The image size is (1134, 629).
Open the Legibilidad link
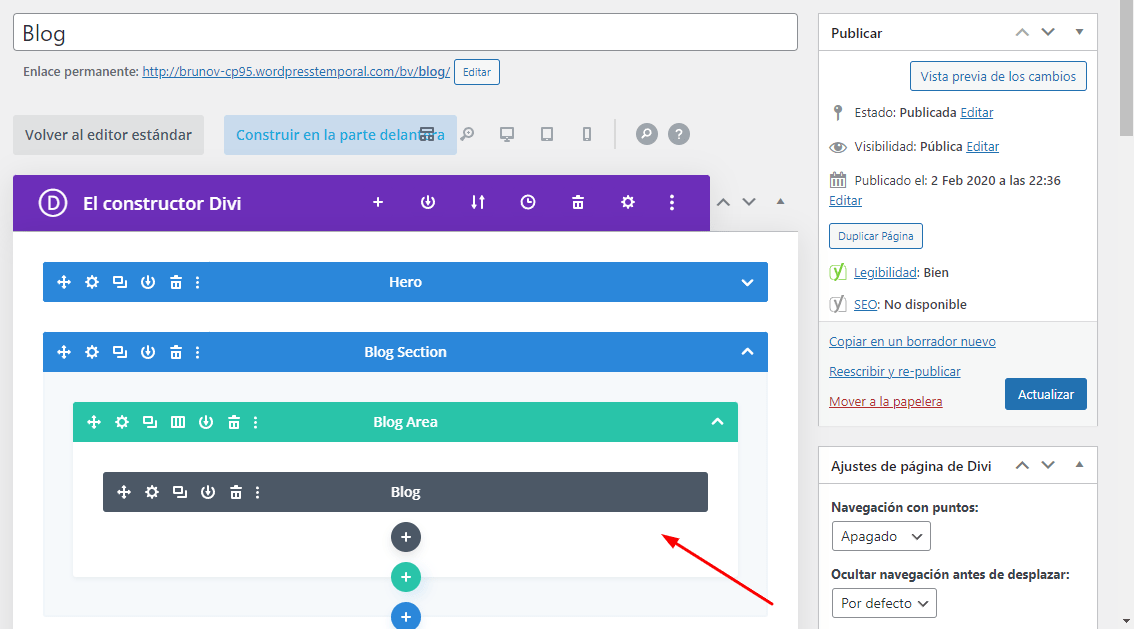tap(885, 273)
